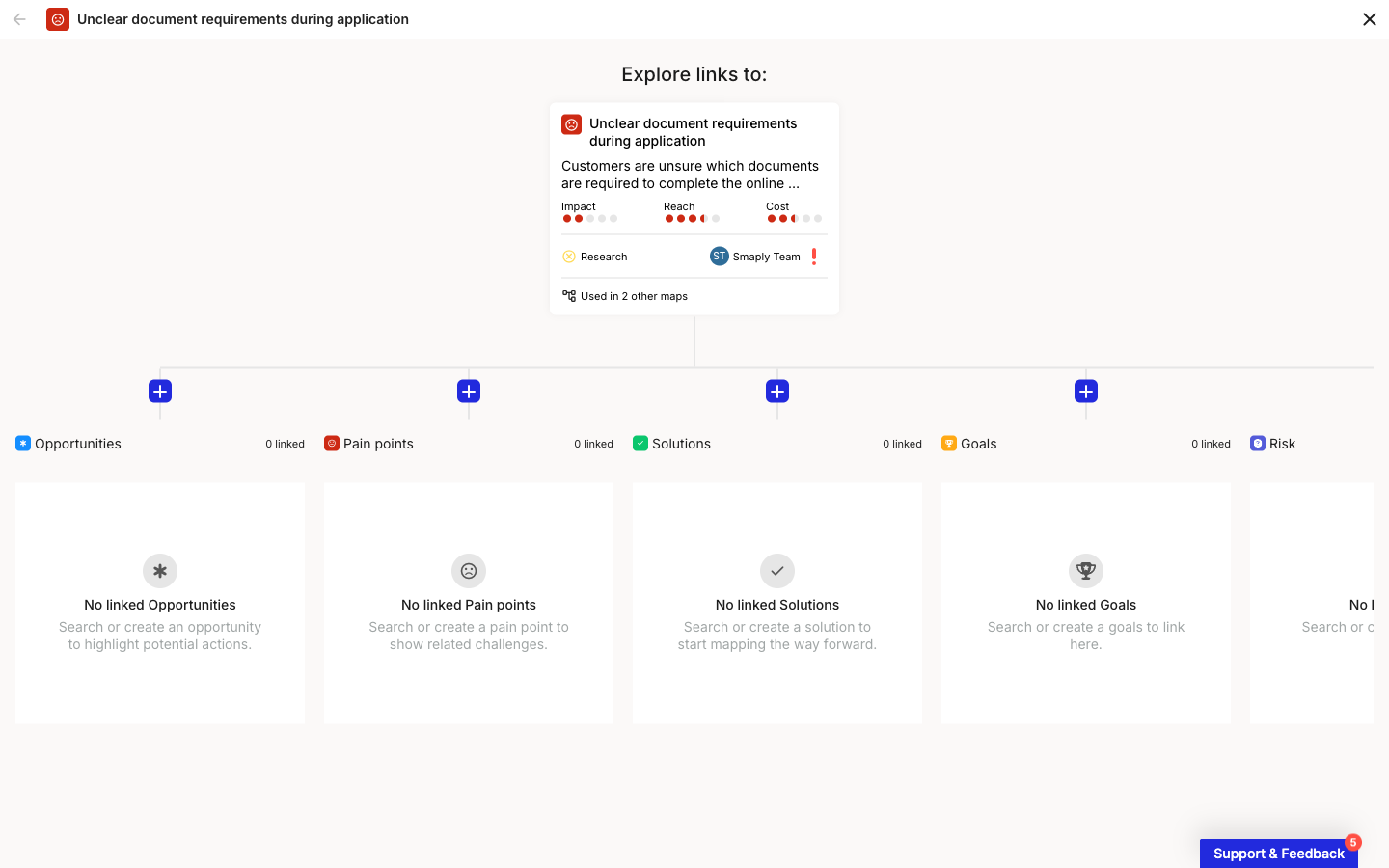Click the 'Solutions' column label

[681, 444]
